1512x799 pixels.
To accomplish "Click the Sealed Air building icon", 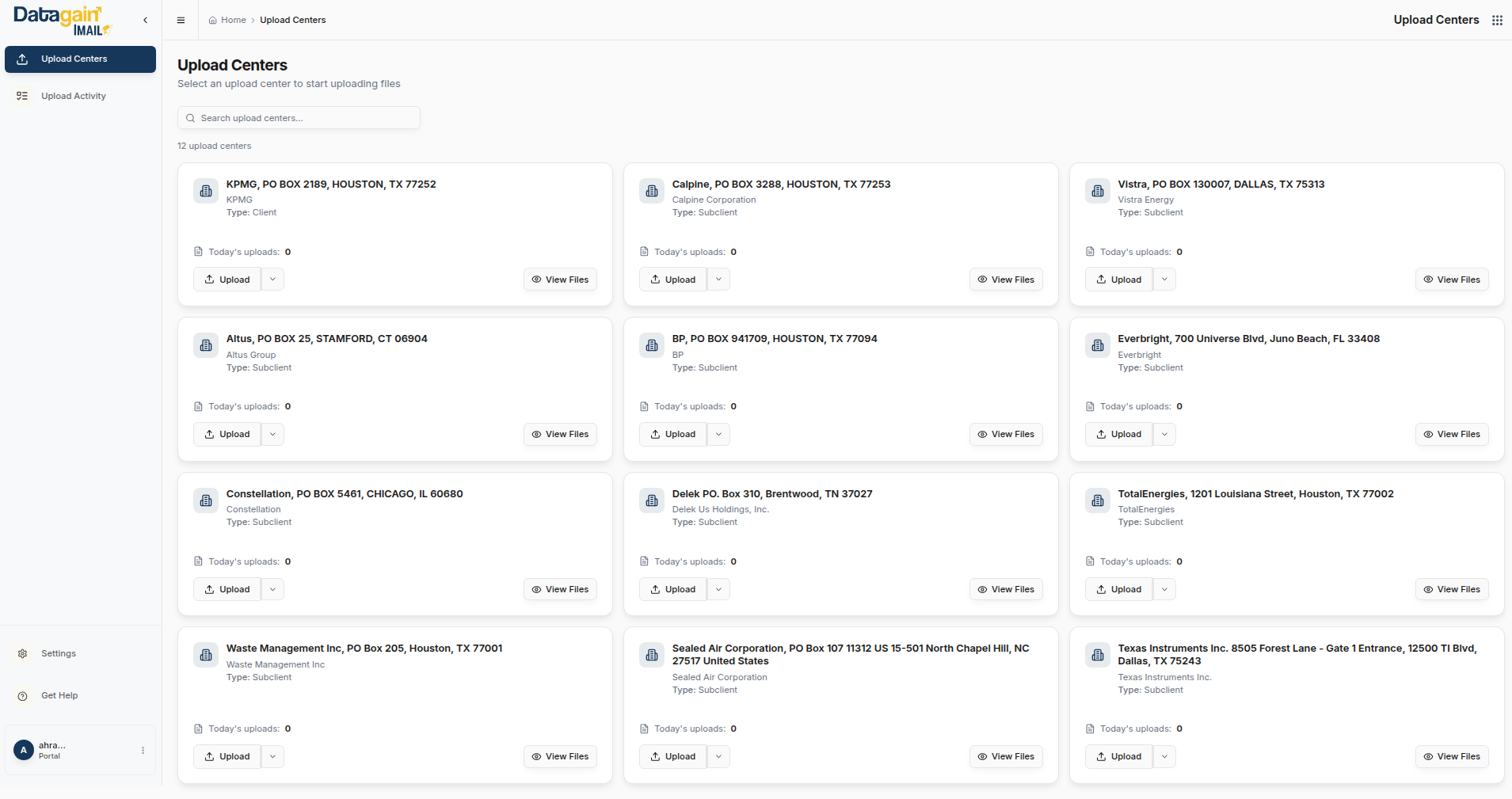I will [652, 655].
